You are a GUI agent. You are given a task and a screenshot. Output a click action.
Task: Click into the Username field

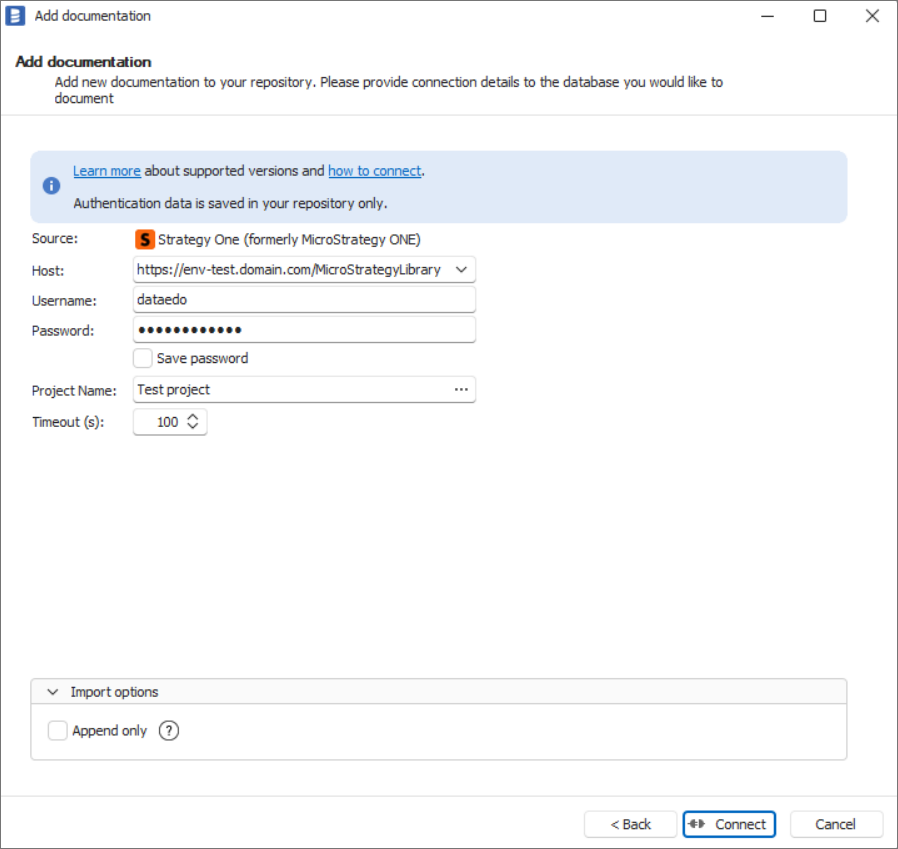(303, 300)
